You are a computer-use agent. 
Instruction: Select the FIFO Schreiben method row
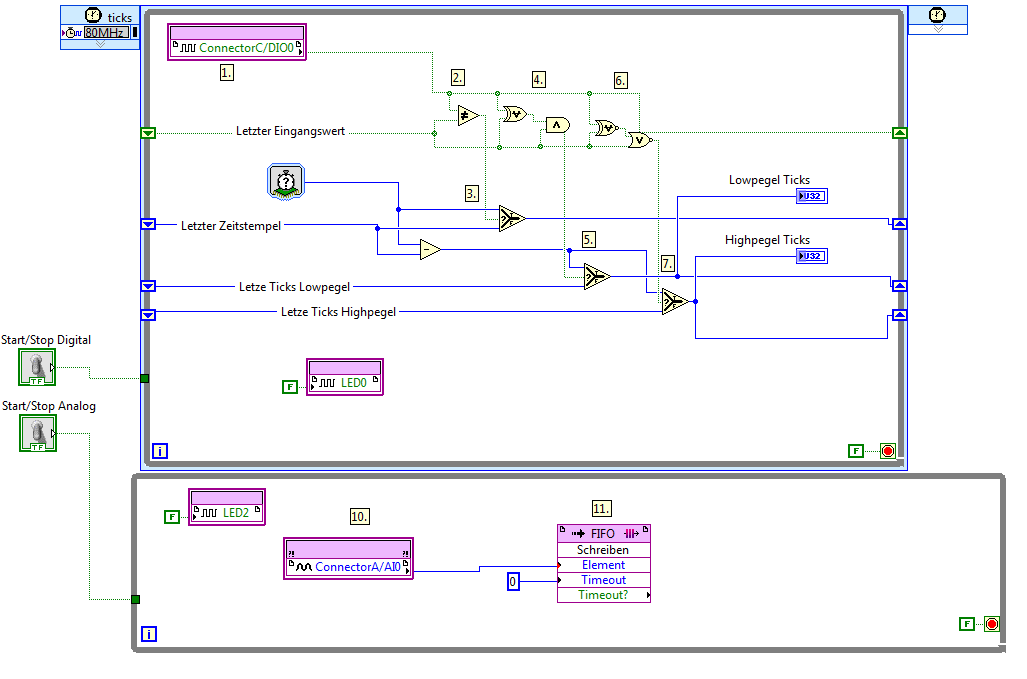603,550
